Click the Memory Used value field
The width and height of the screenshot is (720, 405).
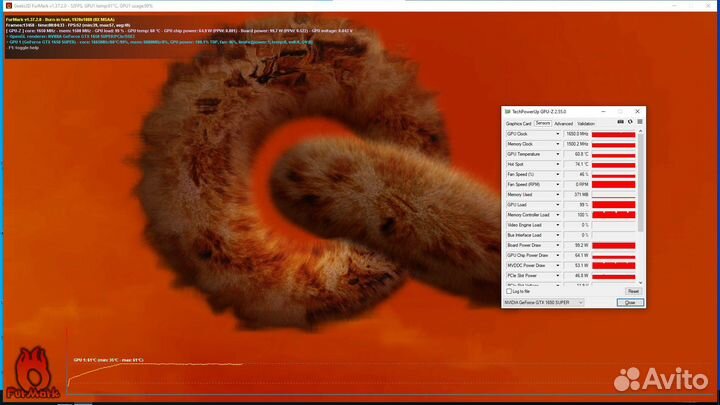click(577, 194)
